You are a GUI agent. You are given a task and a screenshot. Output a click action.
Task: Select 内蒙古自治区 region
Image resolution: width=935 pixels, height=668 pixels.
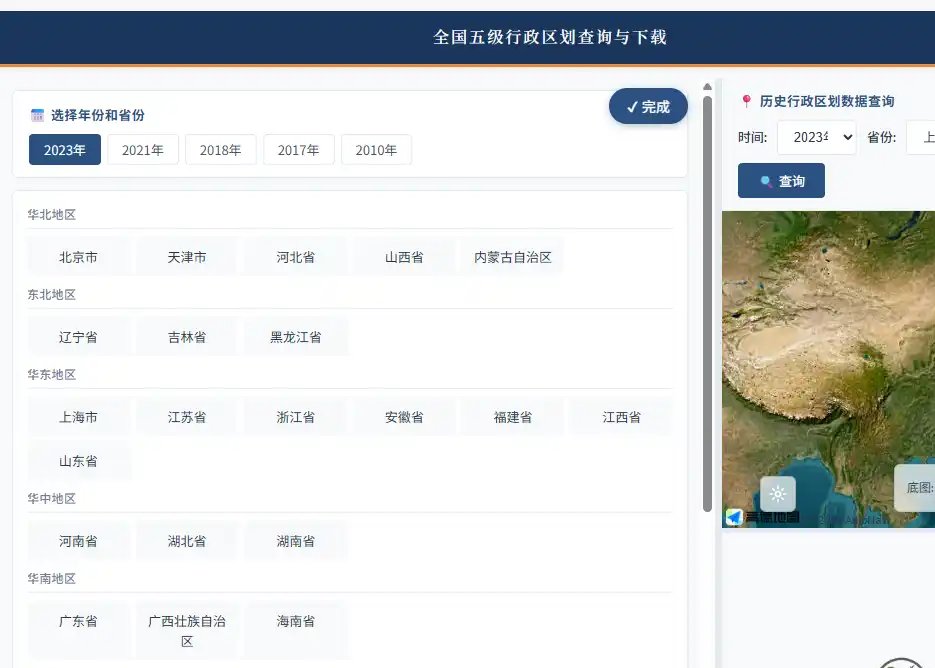point(513,257)
